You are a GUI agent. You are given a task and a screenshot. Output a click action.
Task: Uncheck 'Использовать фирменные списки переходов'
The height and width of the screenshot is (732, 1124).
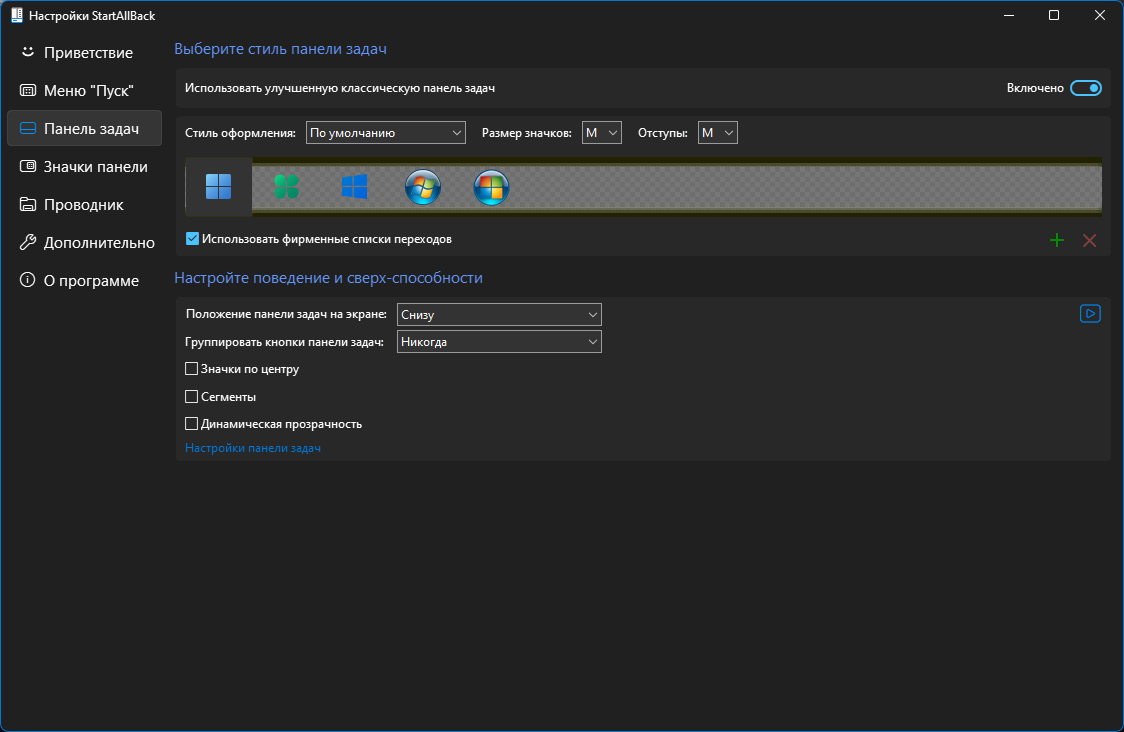point(192,239)
